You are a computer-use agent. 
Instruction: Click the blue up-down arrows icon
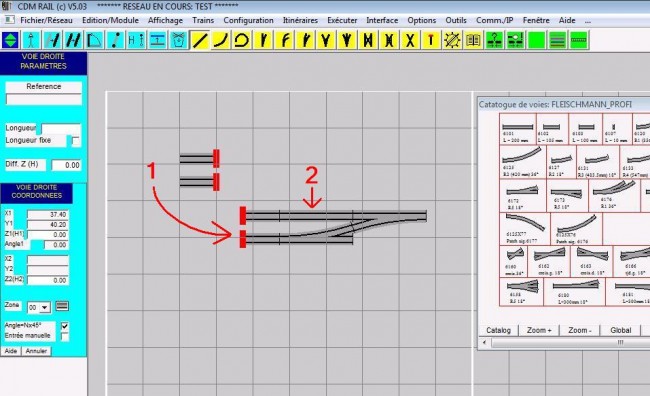[x=10, y=40]
